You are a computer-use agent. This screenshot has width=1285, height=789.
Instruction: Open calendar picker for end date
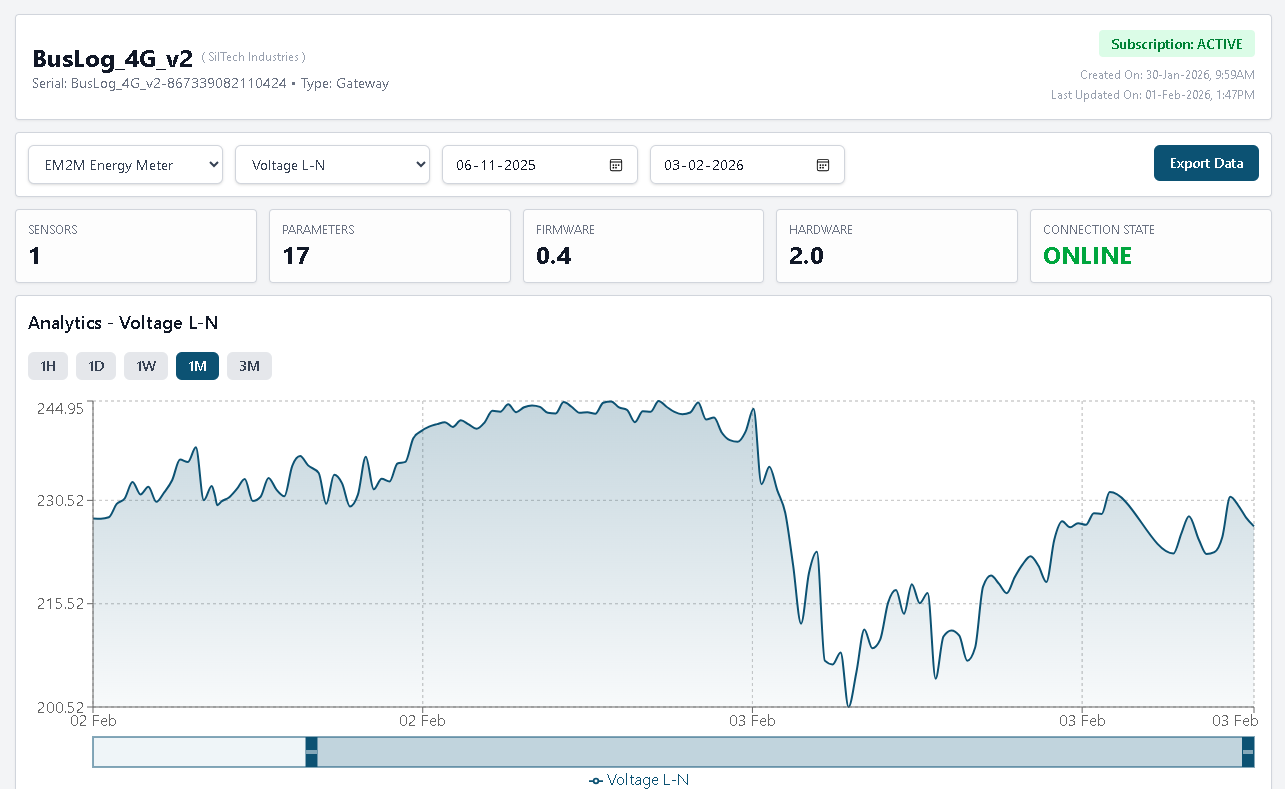click(823, 165)
